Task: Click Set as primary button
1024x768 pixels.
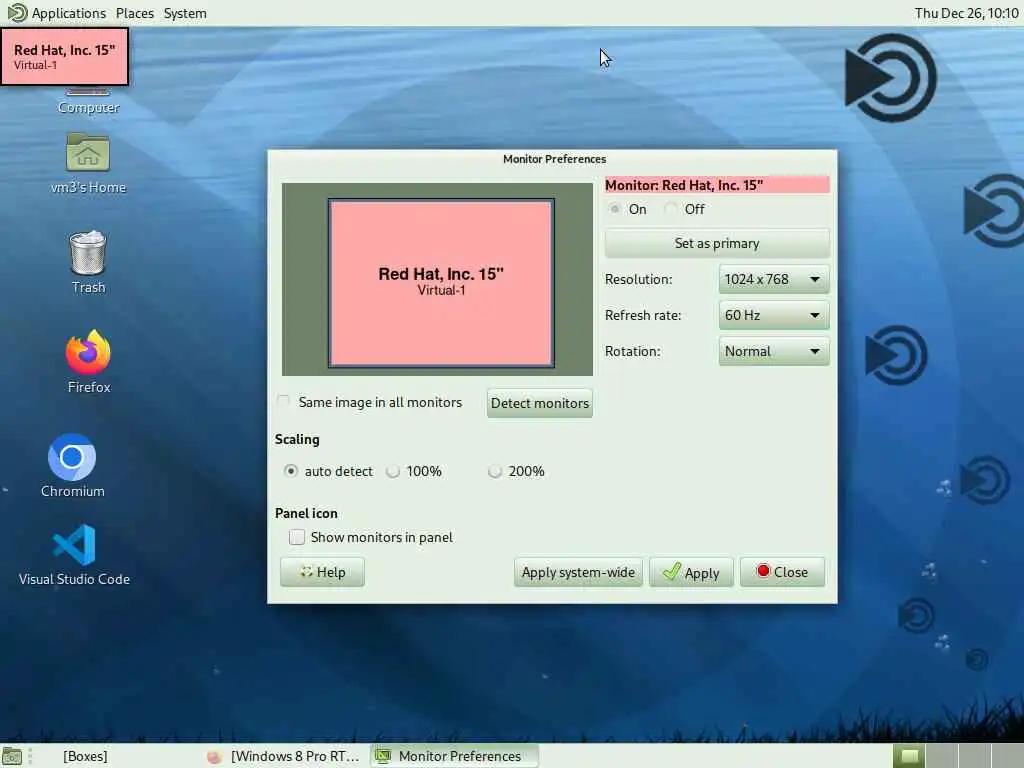Action: pyautogui.click(x=717, y=244)
